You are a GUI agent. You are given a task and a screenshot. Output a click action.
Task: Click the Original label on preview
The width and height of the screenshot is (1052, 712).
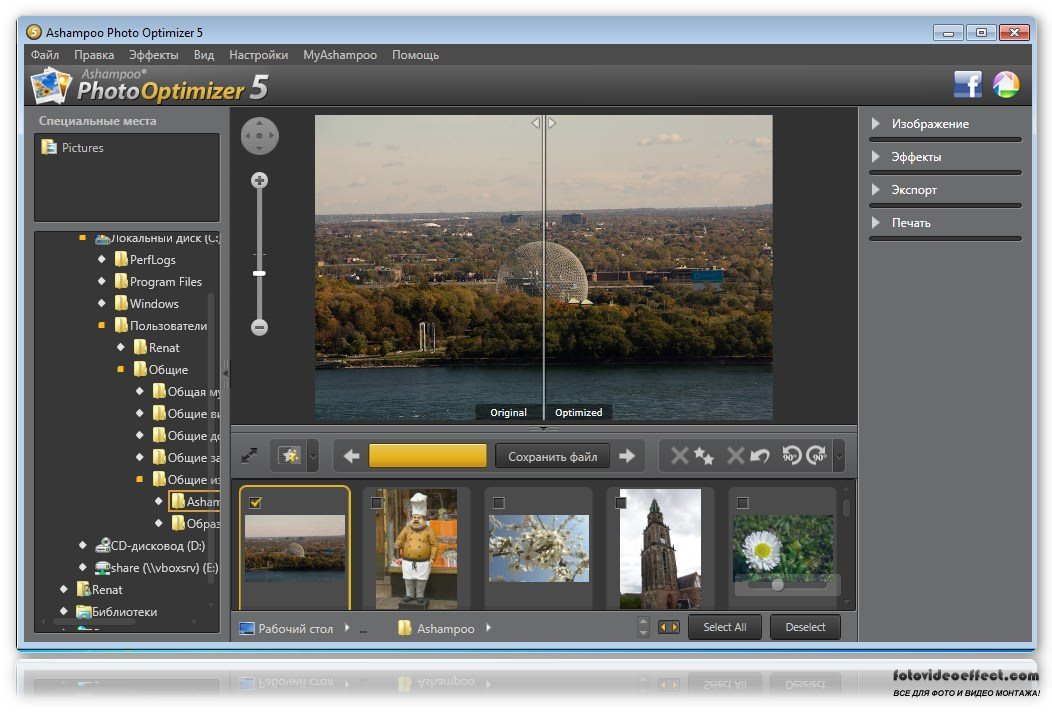point(509,413)
